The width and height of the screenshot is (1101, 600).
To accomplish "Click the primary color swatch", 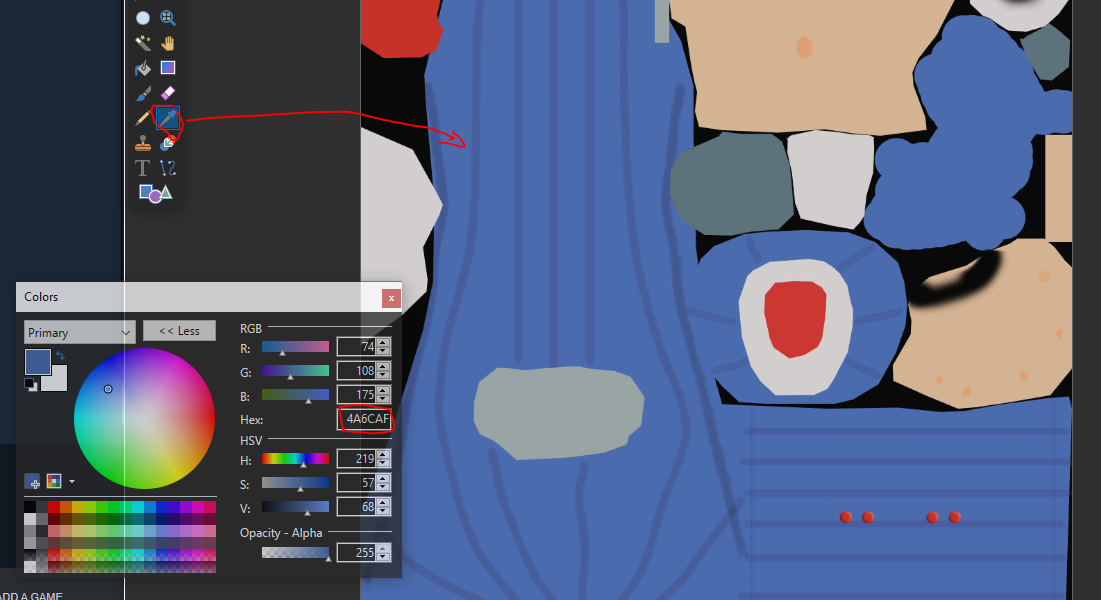I will 37,361.
